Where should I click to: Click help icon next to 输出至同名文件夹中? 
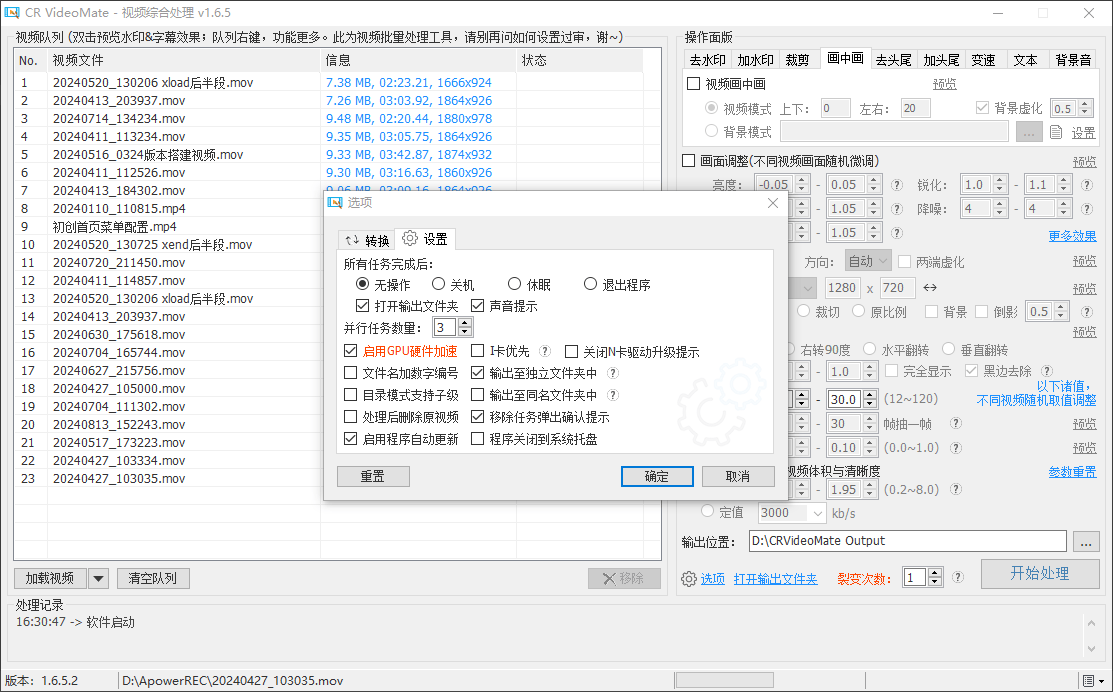click(x=613, y=395)
